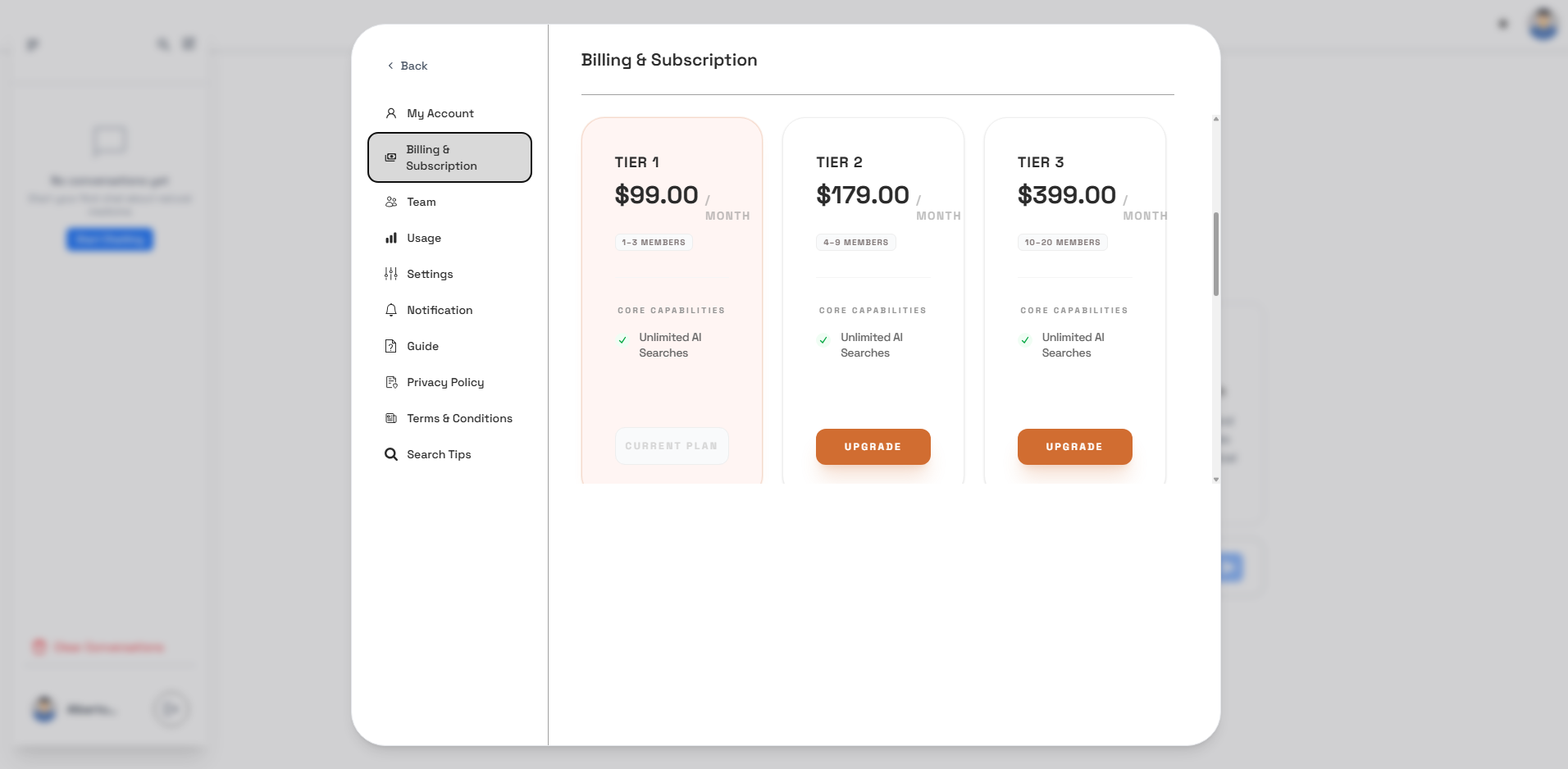Screen dimensions: 1568x769
Task: Open Guide via its document icon
Action: pos(391,346)
